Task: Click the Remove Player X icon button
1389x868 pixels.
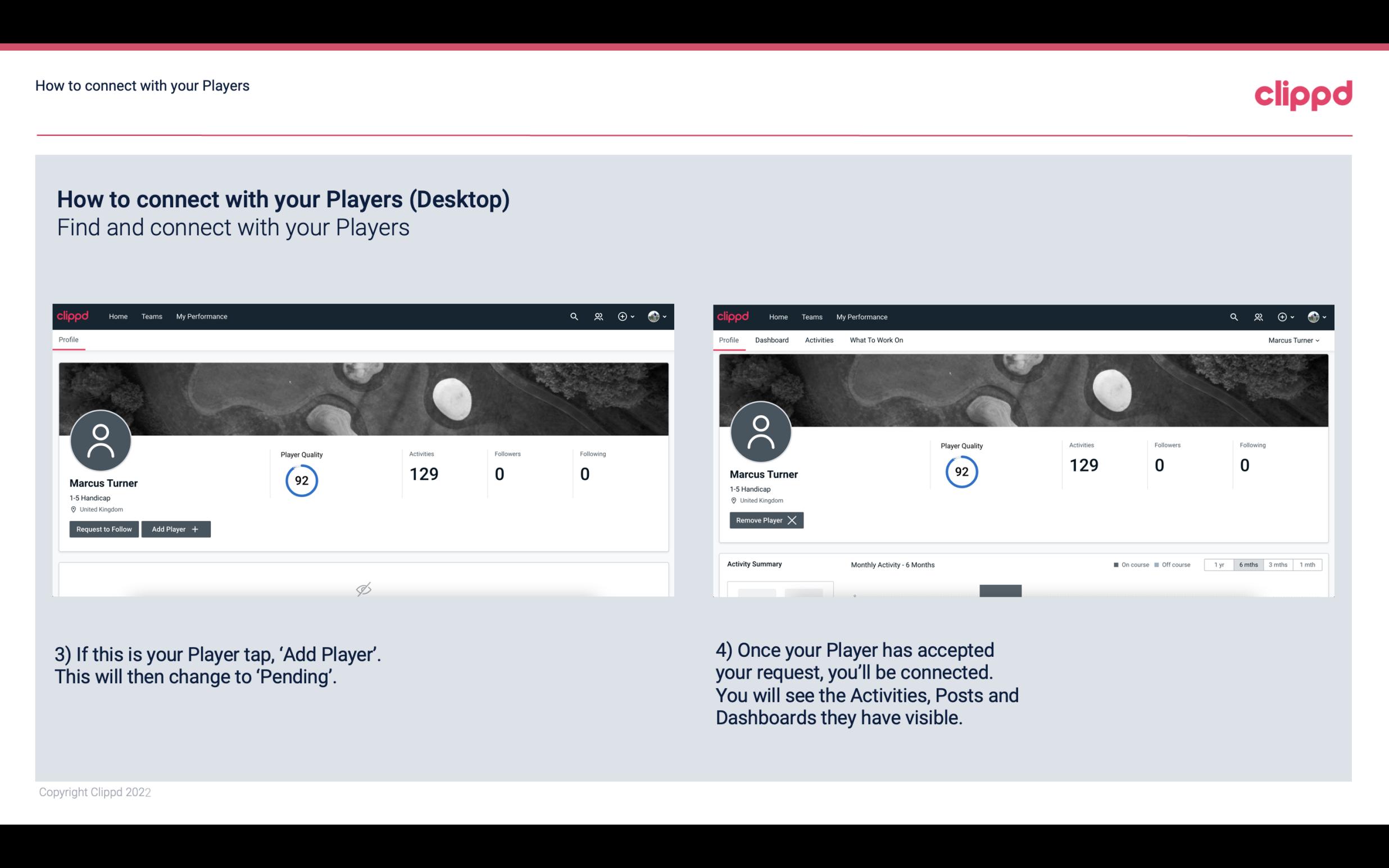Action: click(765, 520)
